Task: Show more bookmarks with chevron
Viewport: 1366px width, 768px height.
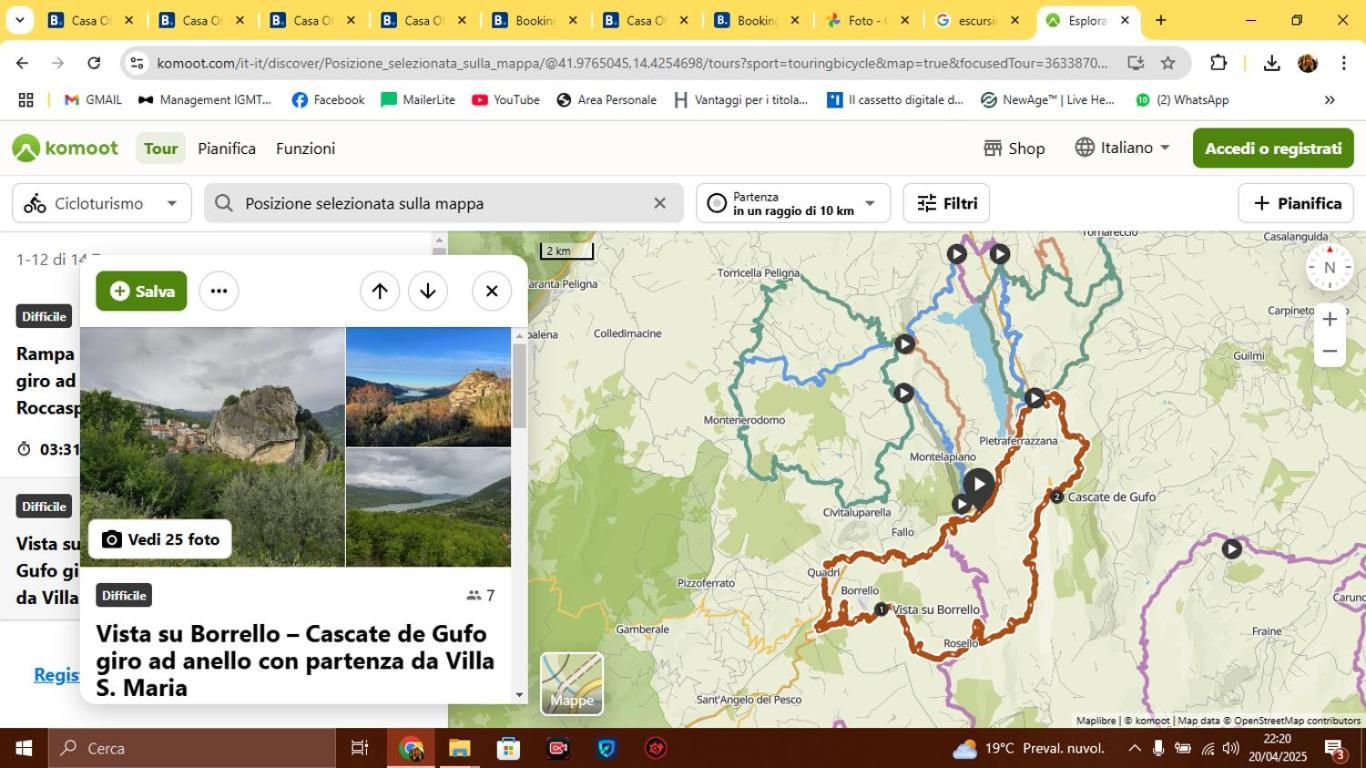Action: tap(1329, 100)
